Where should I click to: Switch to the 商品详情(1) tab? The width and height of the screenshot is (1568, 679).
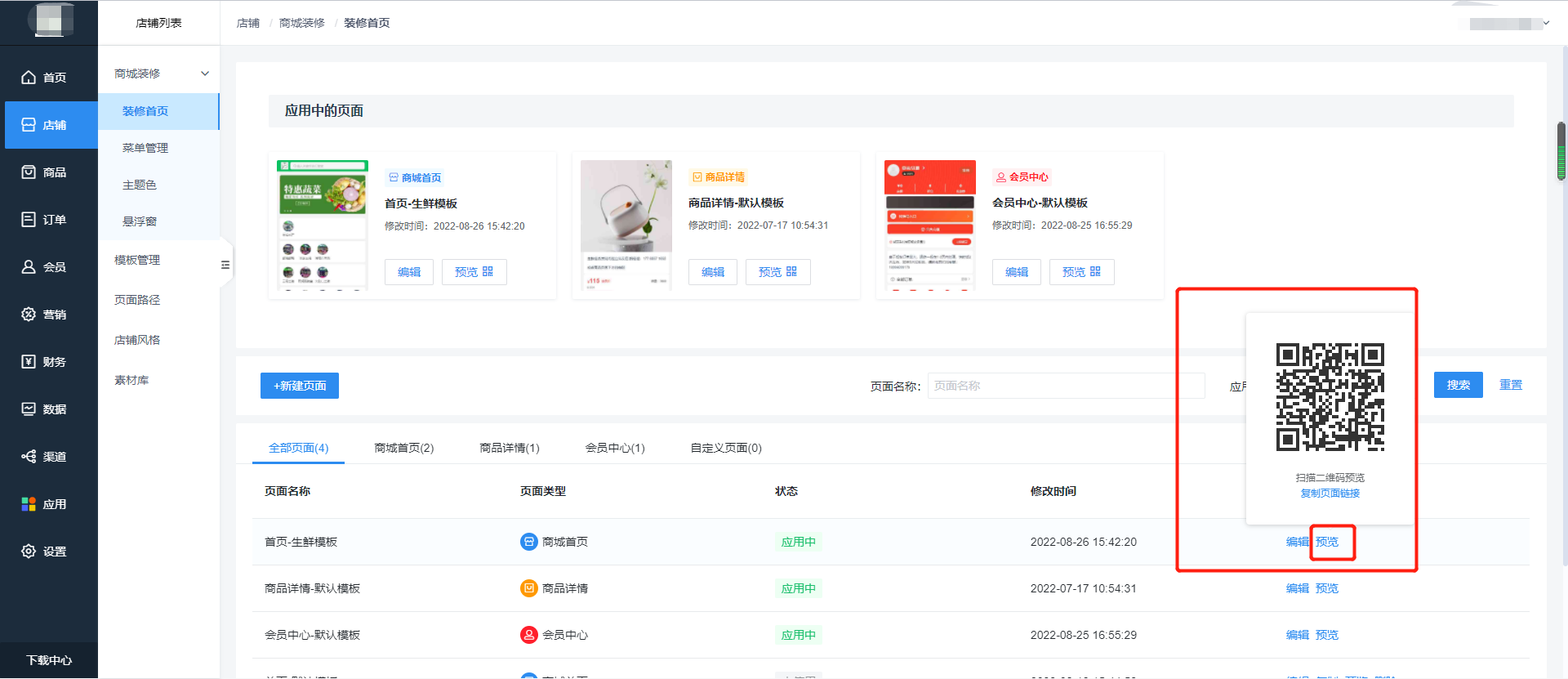[510, 448]
